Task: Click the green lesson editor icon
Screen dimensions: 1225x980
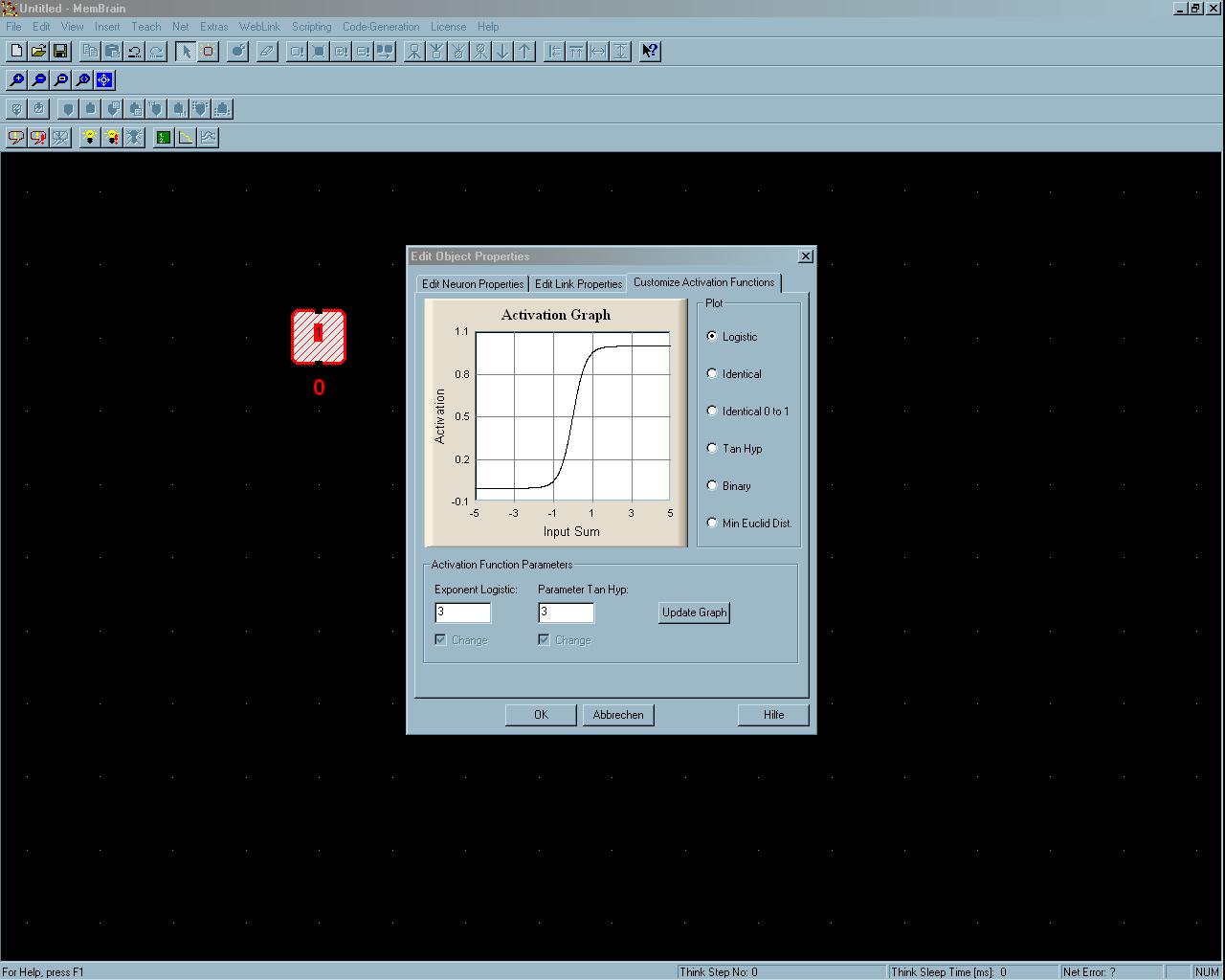Action: [164, 138]
